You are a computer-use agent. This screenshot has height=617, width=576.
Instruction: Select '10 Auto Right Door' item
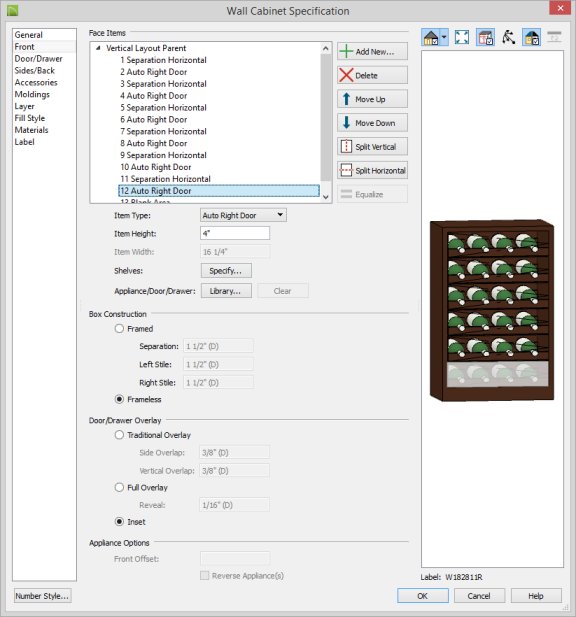click(x=156, y=167)
